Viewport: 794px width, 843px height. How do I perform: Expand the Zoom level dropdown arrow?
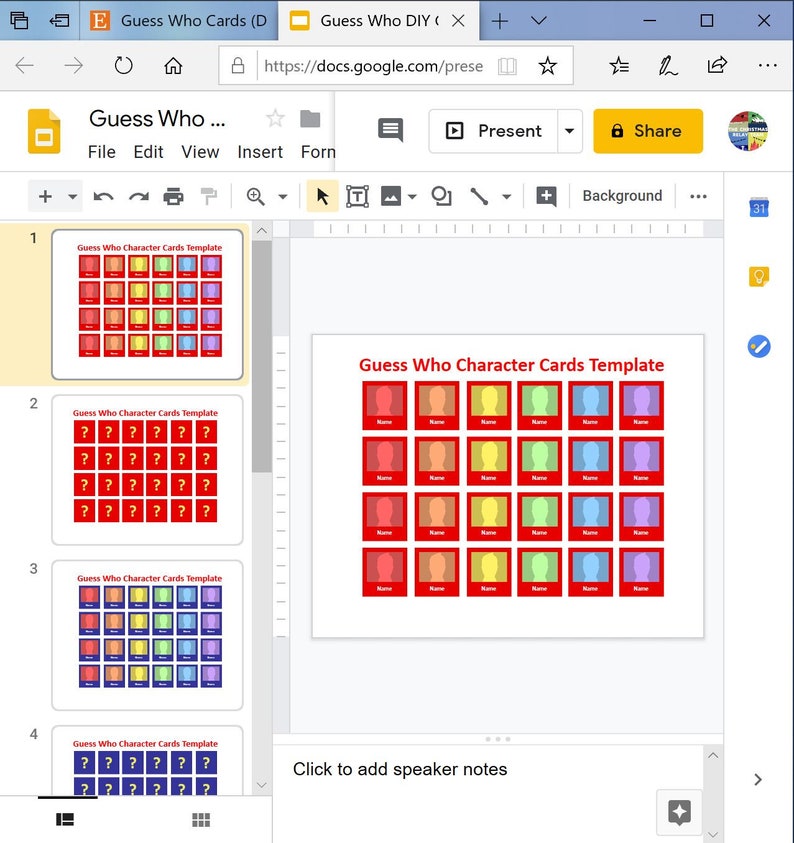pos(283,196)
